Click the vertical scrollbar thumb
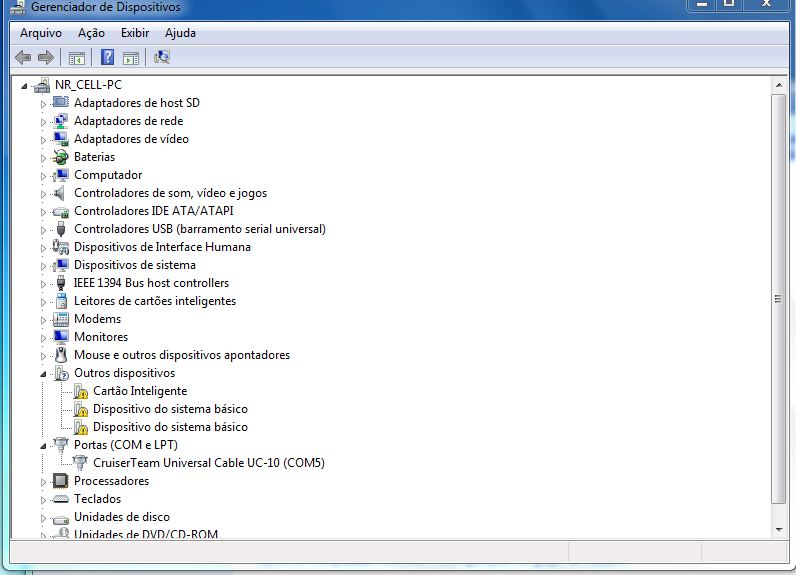This screenshot has width=796, height=575. [x=778, y=299]
